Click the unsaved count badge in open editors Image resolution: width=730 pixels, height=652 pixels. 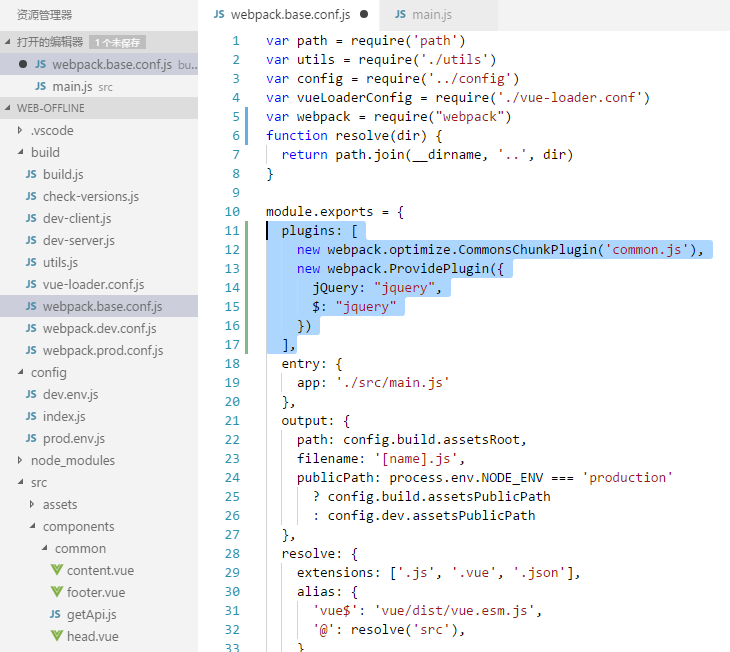tap(117, 42)
